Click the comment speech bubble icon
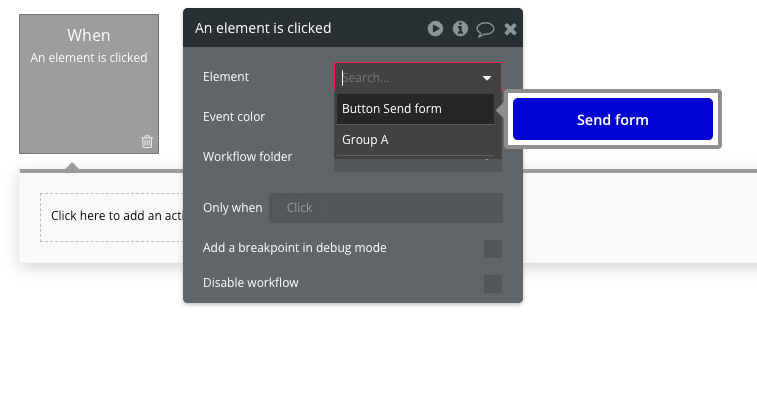 click(485, 29)
